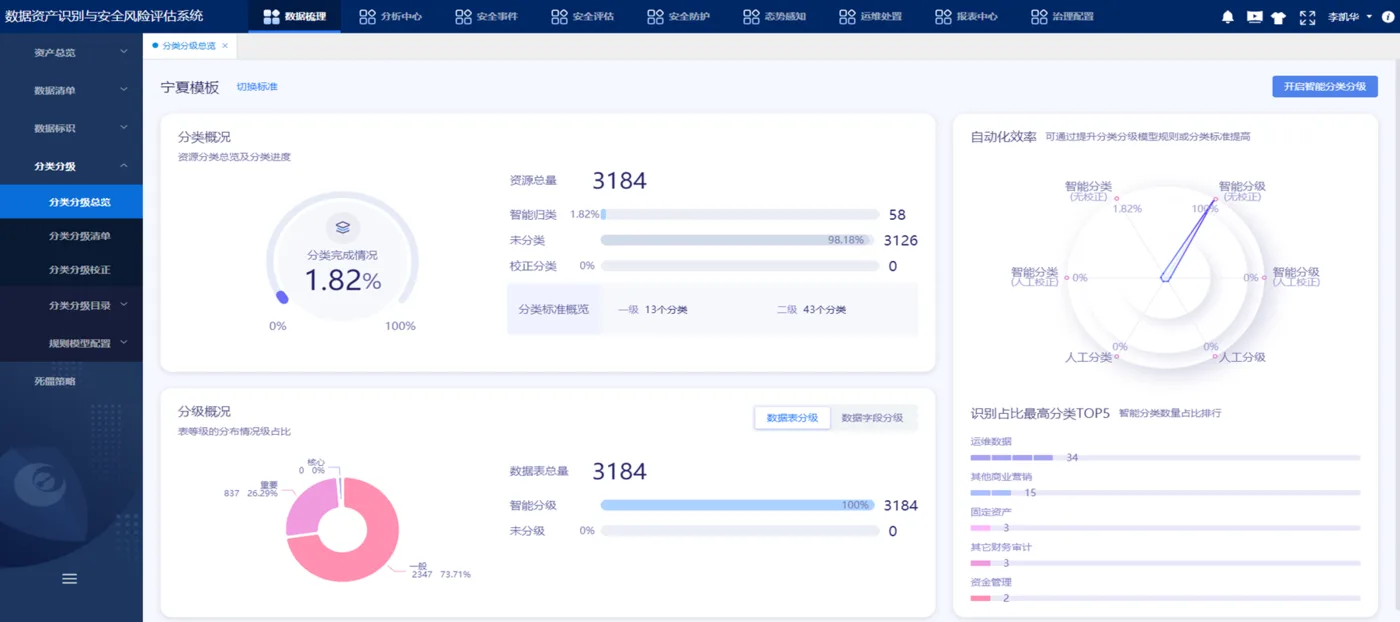
Task: Click the 宁夏模板 template title
Action: coord(190,87)
